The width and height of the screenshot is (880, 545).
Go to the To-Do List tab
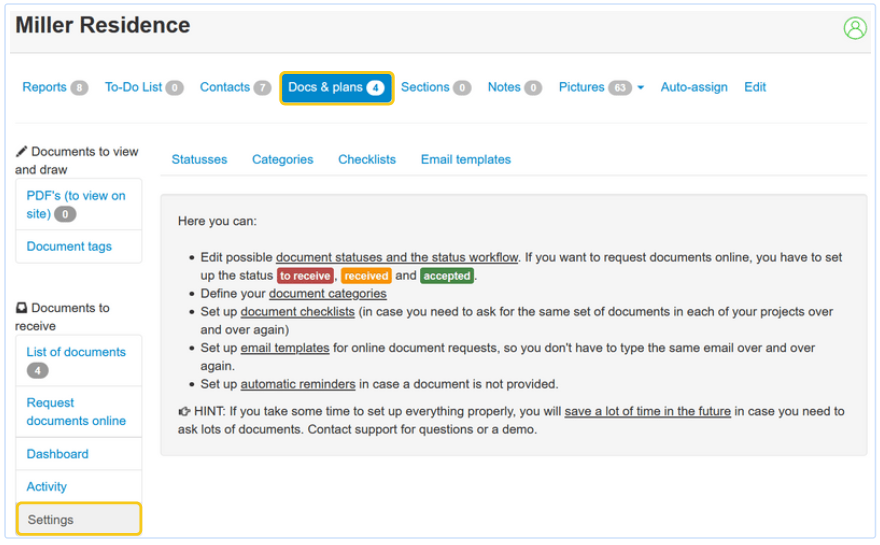click(144, 88)
